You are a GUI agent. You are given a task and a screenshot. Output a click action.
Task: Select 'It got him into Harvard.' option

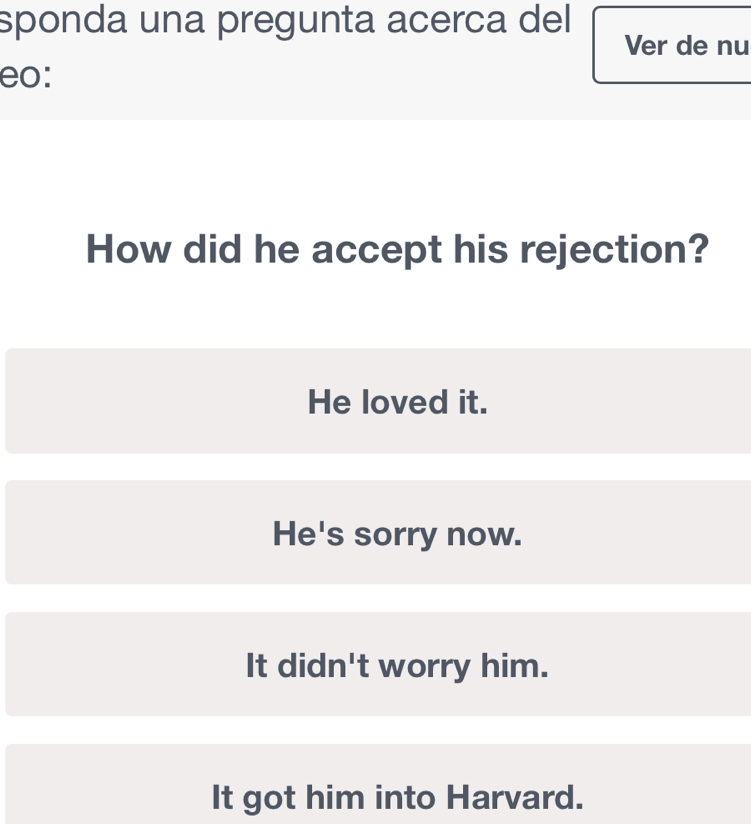[397, 796]
